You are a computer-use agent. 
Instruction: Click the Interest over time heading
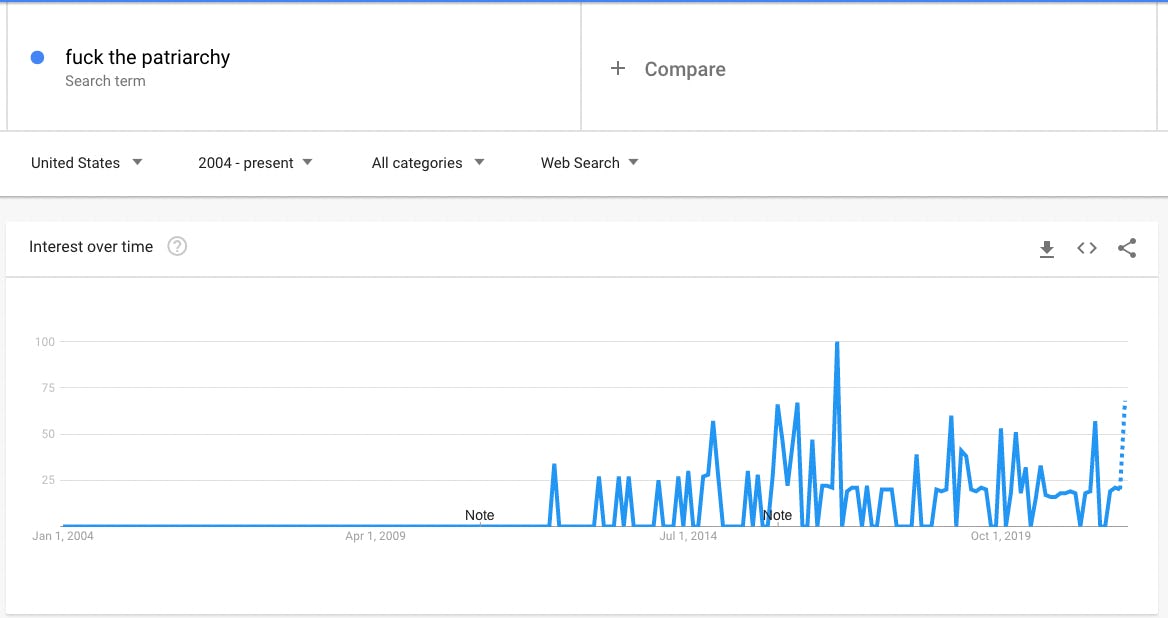pos(91,246)
